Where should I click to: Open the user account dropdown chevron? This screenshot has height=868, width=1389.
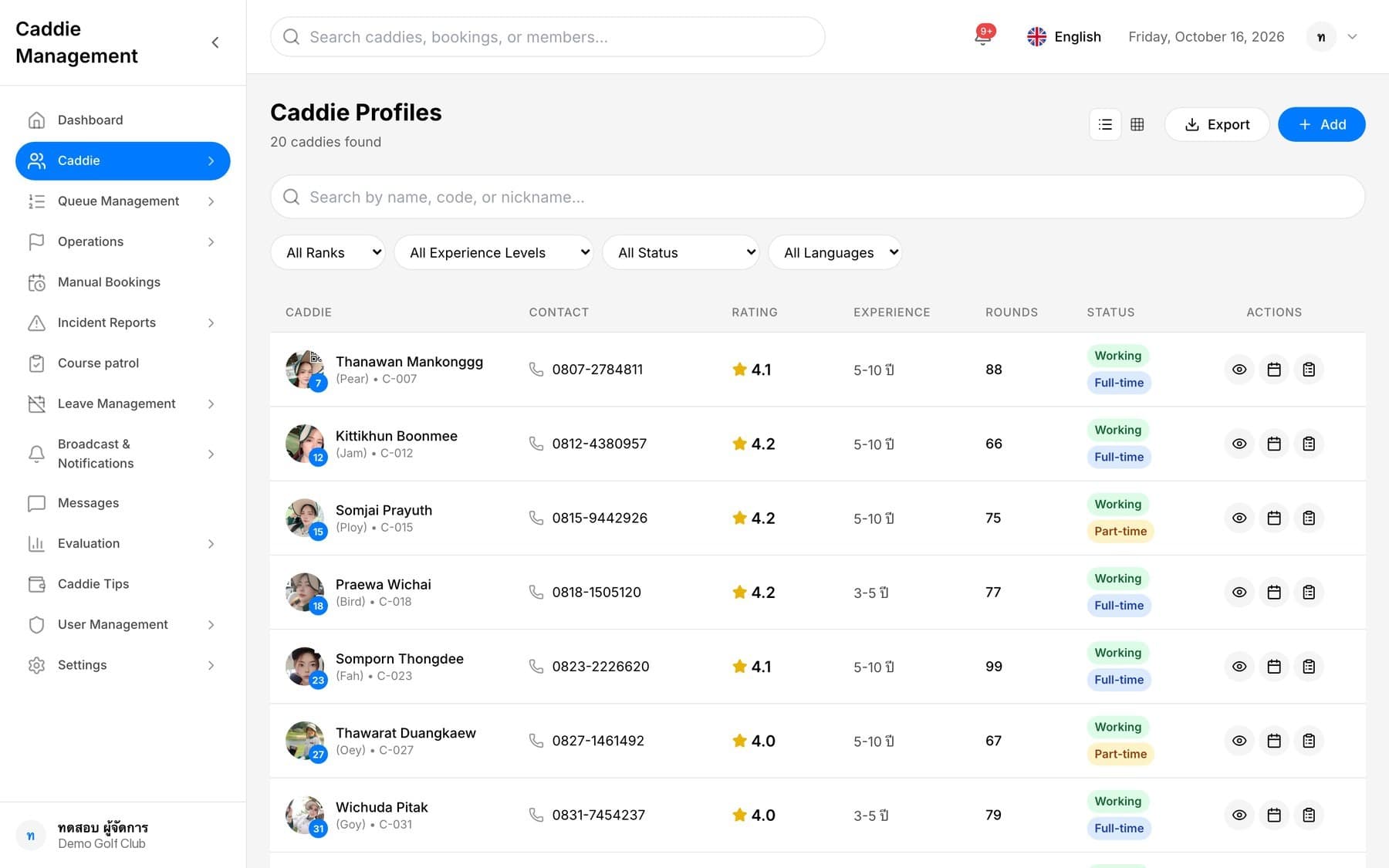[1352, 36]
